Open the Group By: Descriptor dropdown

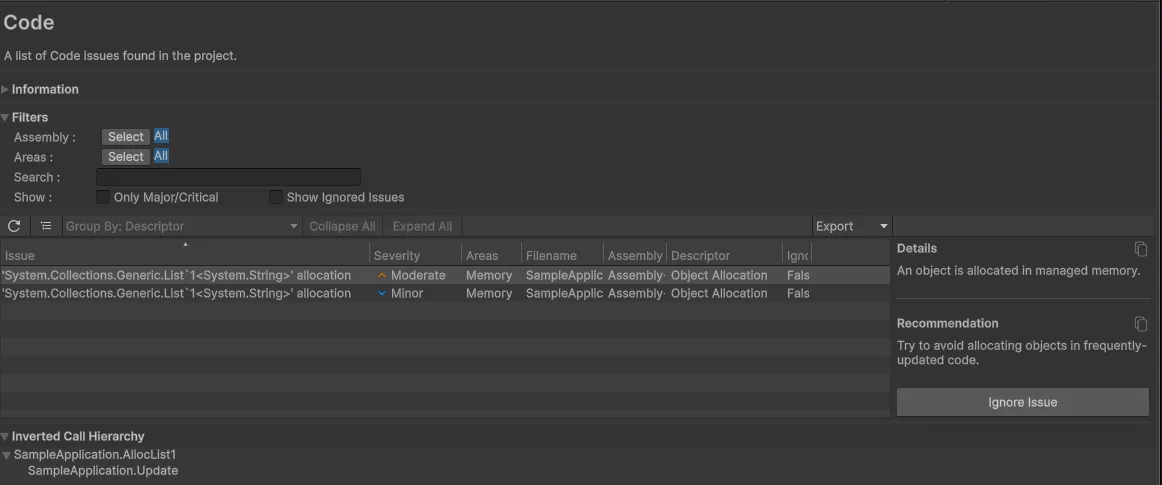click(182, 227)
